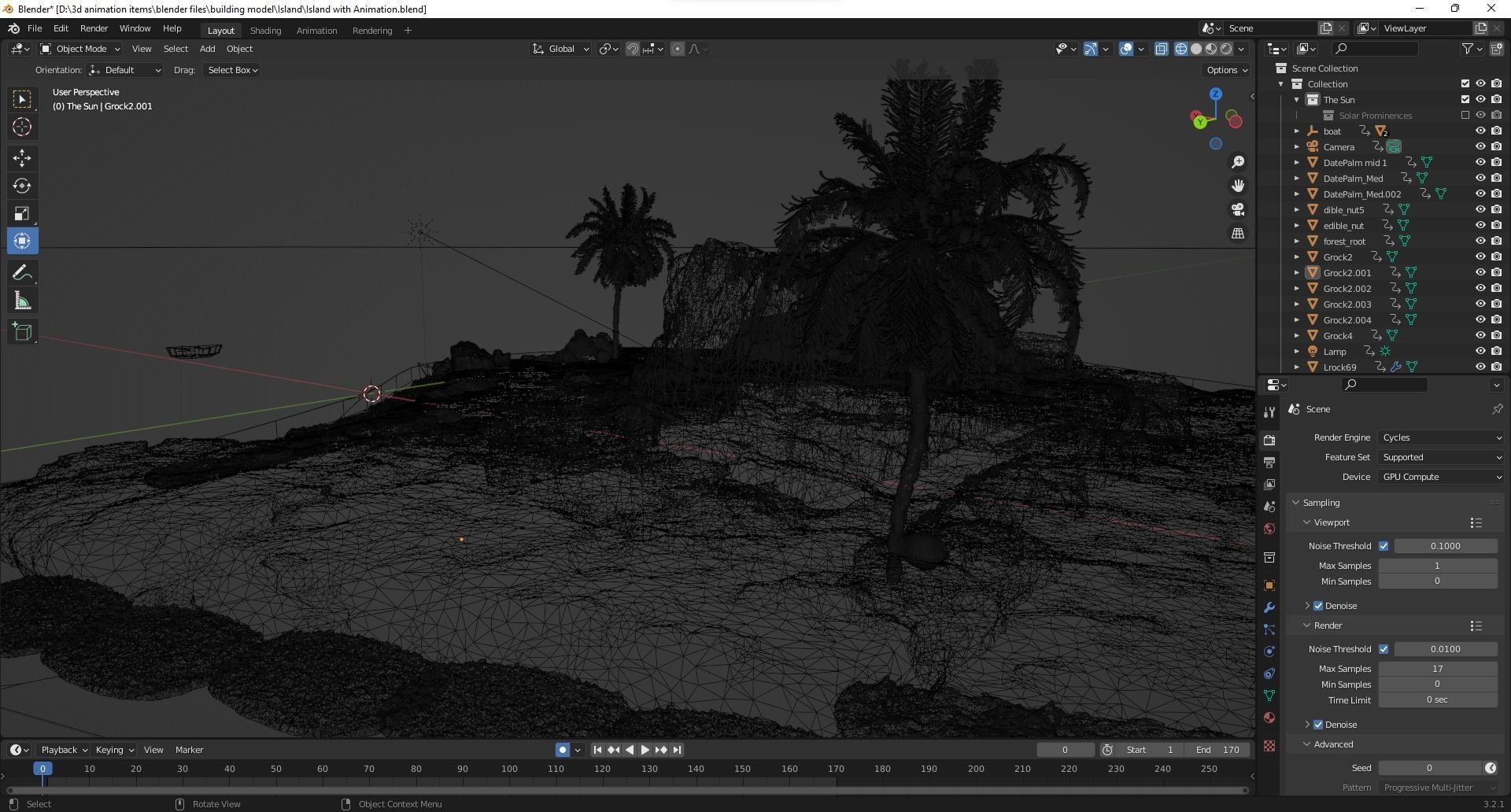The width and height of the screenshot is (1511, 812).
Task: Open the Drag Select Box dropdown
Action: tap(233, 70)
